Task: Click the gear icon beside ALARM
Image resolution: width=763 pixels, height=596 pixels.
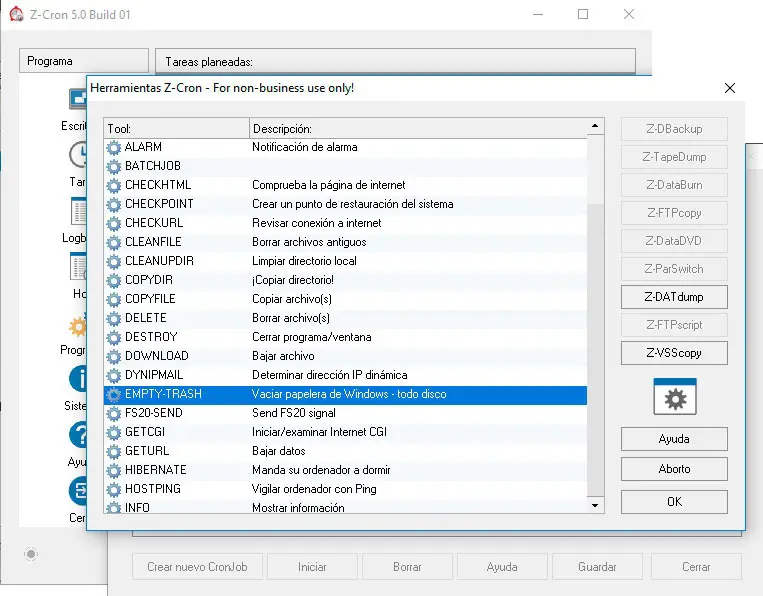Action: coord(113,147)
